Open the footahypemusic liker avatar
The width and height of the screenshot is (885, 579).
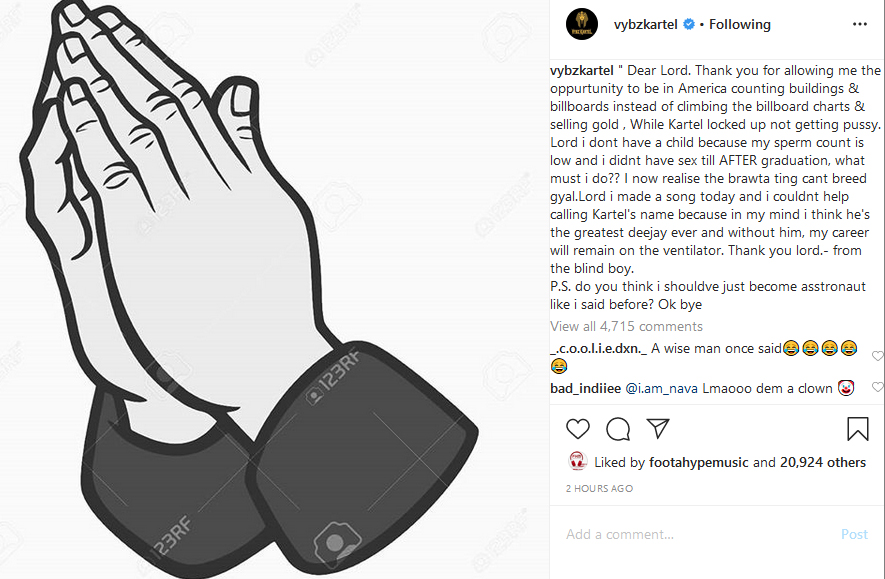[x=577, y=462]
